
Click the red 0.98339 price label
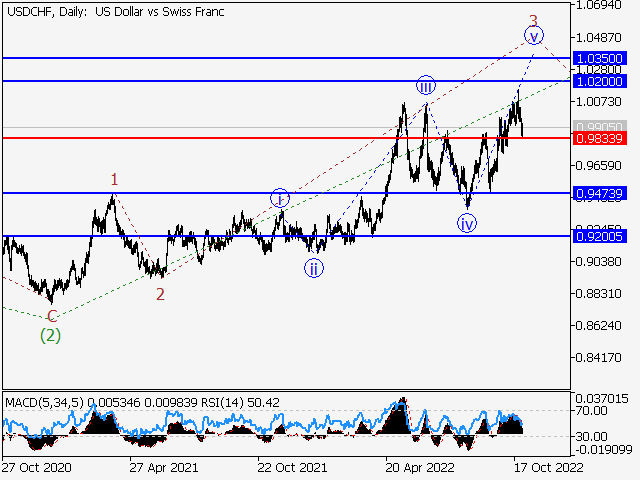(x=600, y=138)
